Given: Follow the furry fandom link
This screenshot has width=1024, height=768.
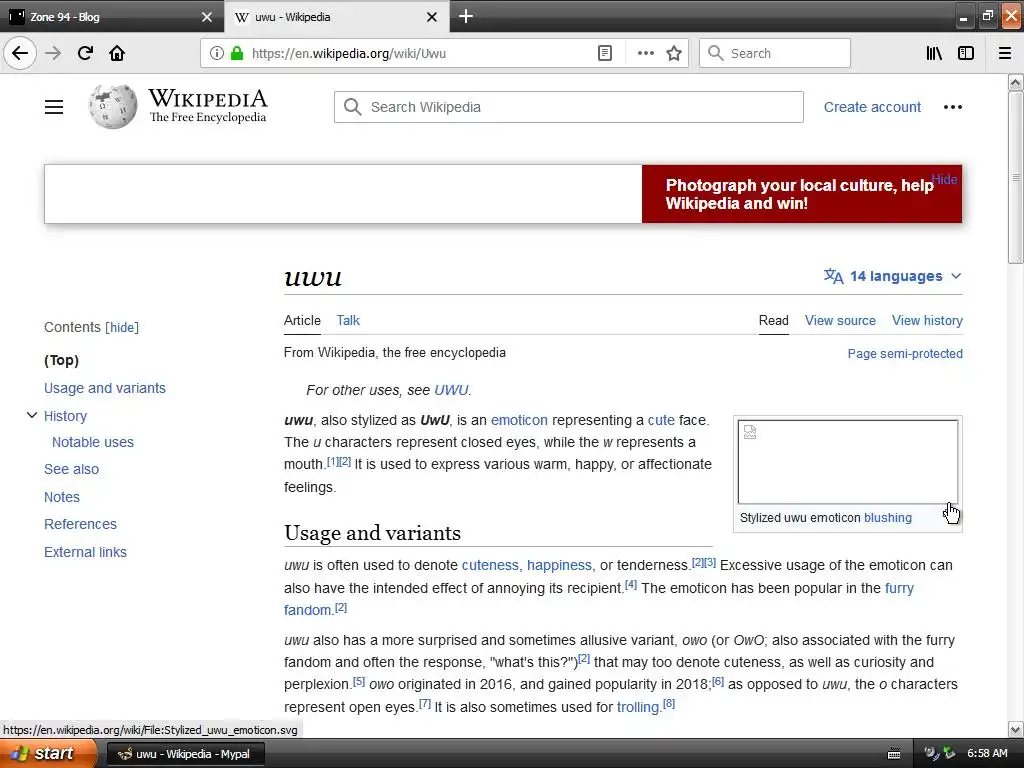Looking at the screenshot, I should tap(899, 588).
